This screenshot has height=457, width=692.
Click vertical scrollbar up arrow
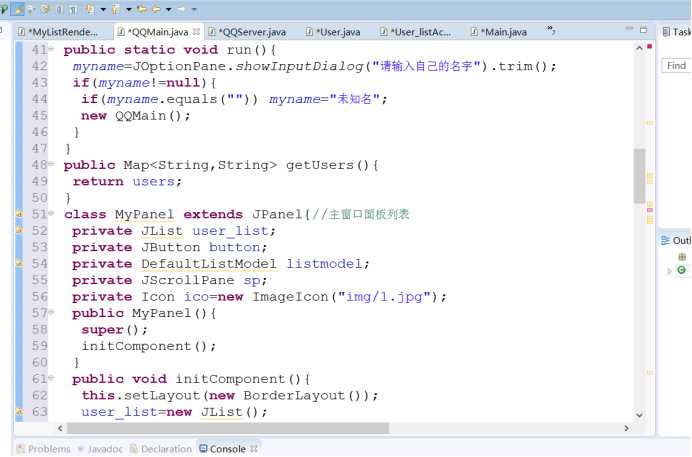pyautogui.click(x=639, y=48)
